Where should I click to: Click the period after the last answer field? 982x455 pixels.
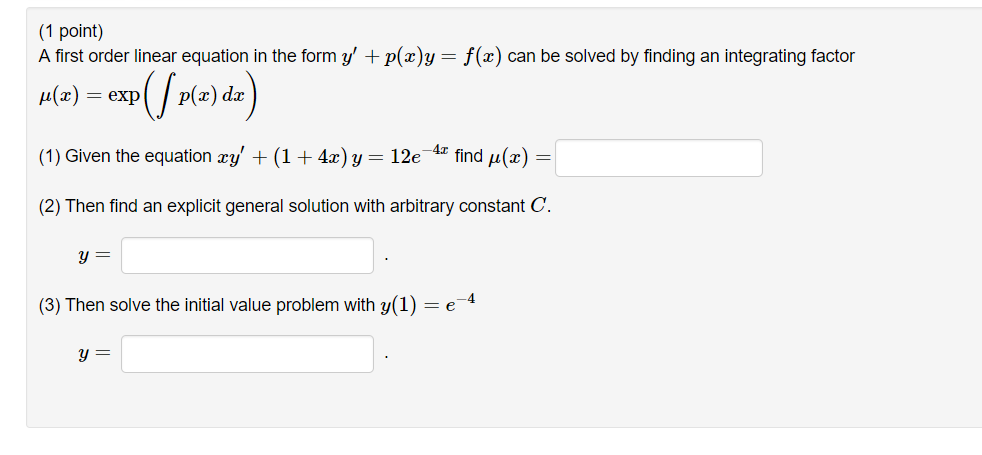point(386,357)
